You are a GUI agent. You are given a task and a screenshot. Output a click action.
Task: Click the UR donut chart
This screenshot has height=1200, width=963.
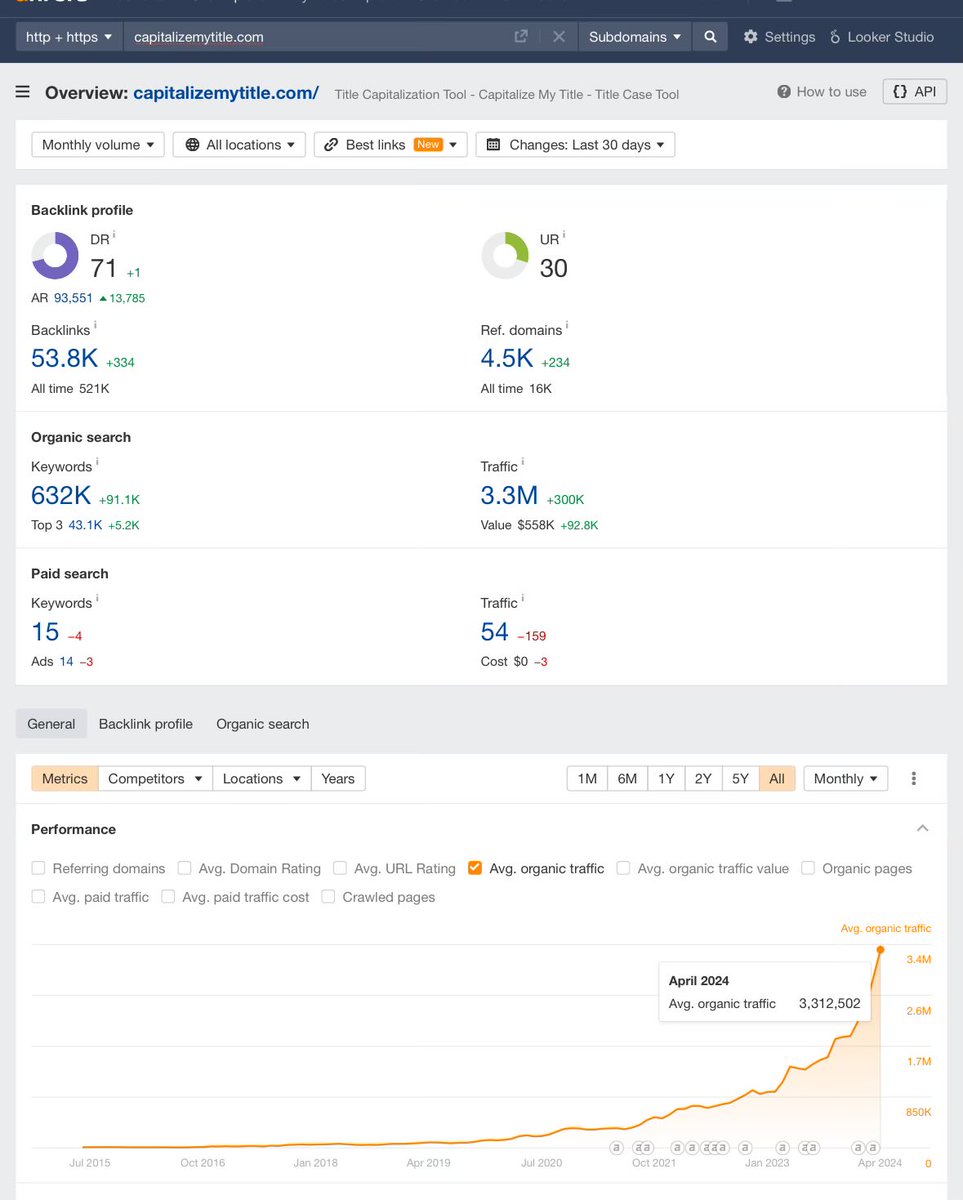click(x=505, y=256)
